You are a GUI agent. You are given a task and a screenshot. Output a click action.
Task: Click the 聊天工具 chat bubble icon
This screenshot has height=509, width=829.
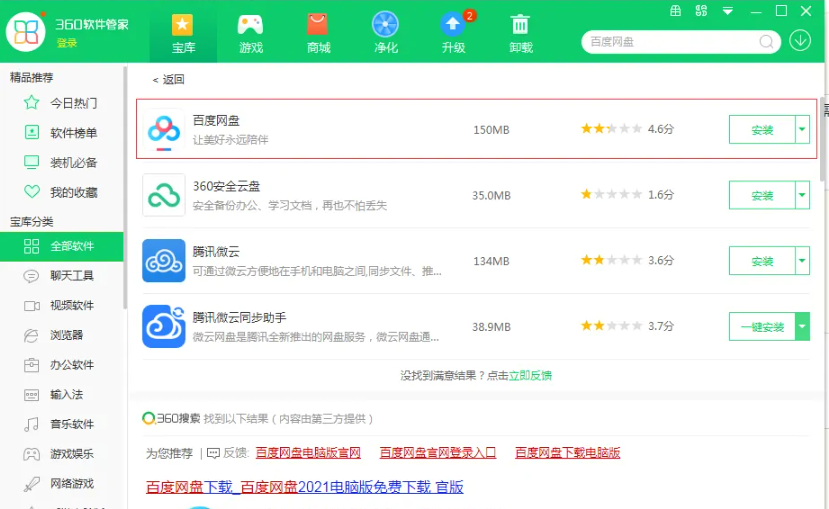[31, 276]
